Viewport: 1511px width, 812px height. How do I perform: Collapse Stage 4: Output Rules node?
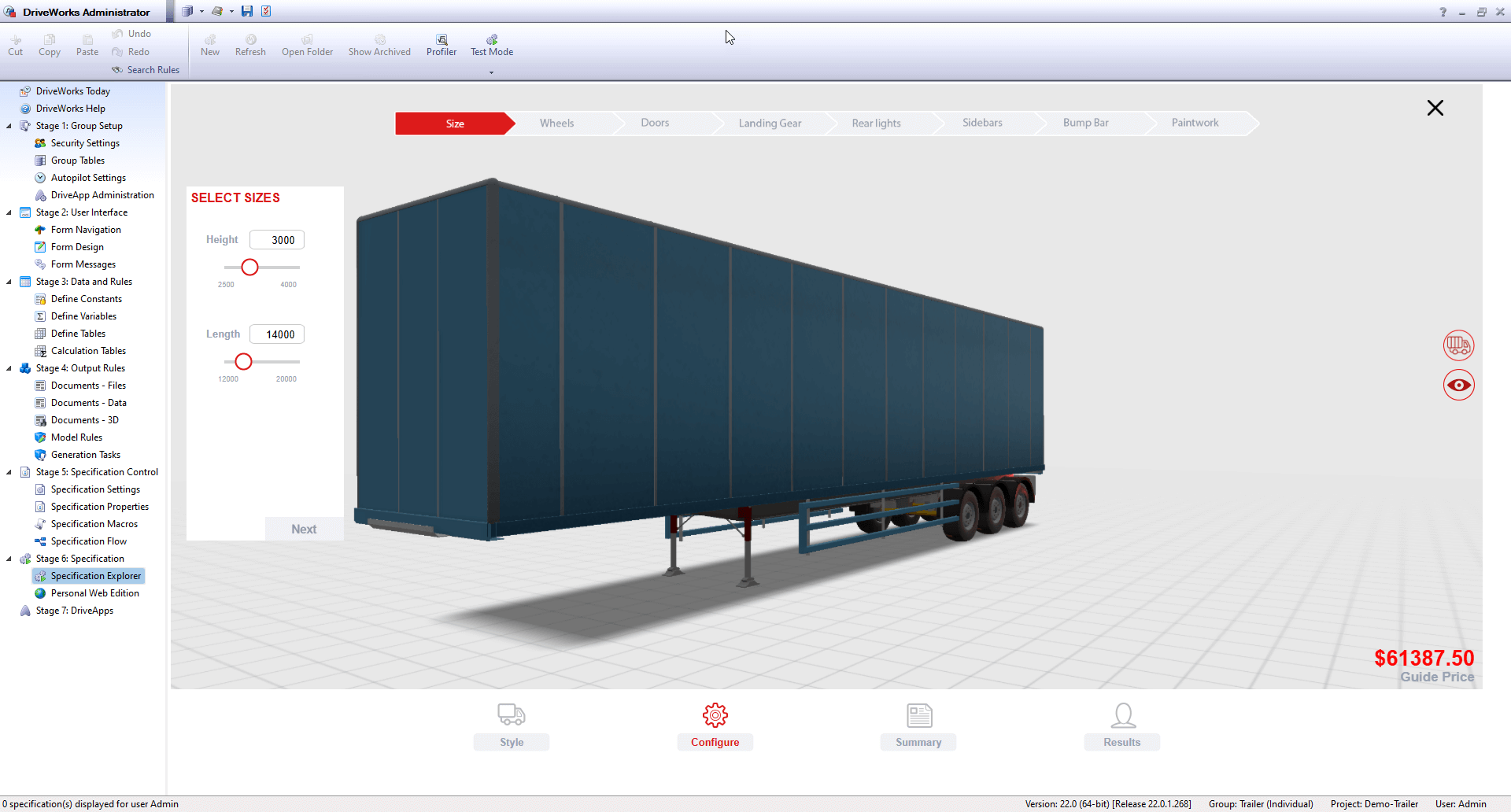tap(9, 368)
